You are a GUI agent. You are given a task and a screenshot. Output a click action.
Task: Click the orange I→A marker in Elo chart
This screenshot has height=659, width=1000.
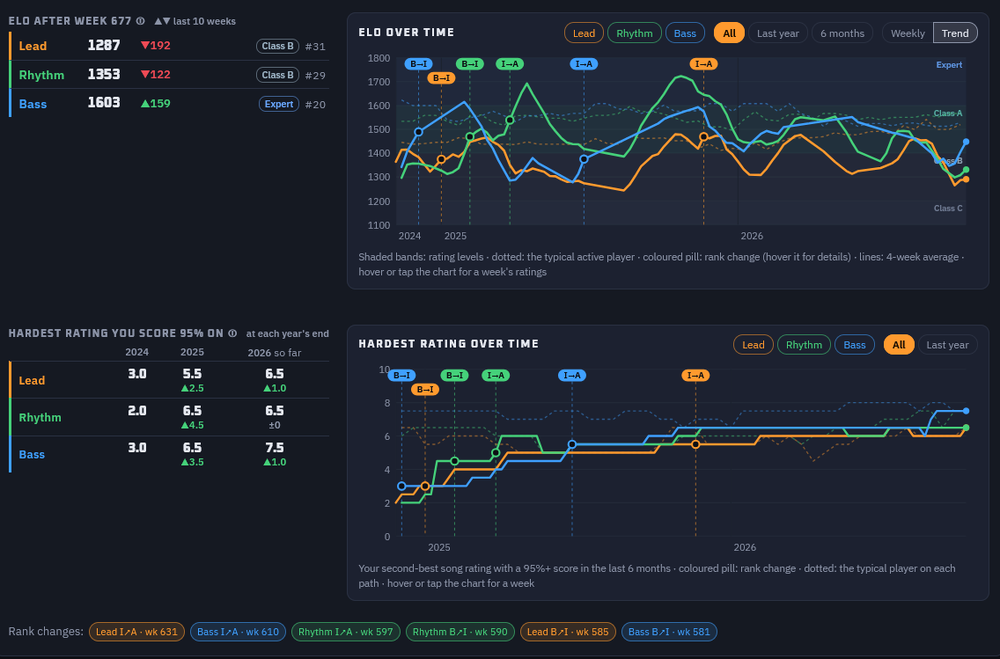coord(703,64)
